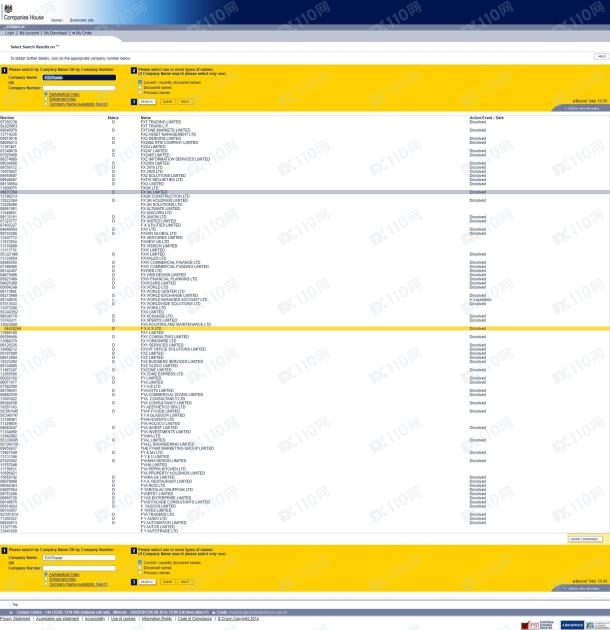Click the More Companies button
The image size is (610, 630).
tap(585, 539)
